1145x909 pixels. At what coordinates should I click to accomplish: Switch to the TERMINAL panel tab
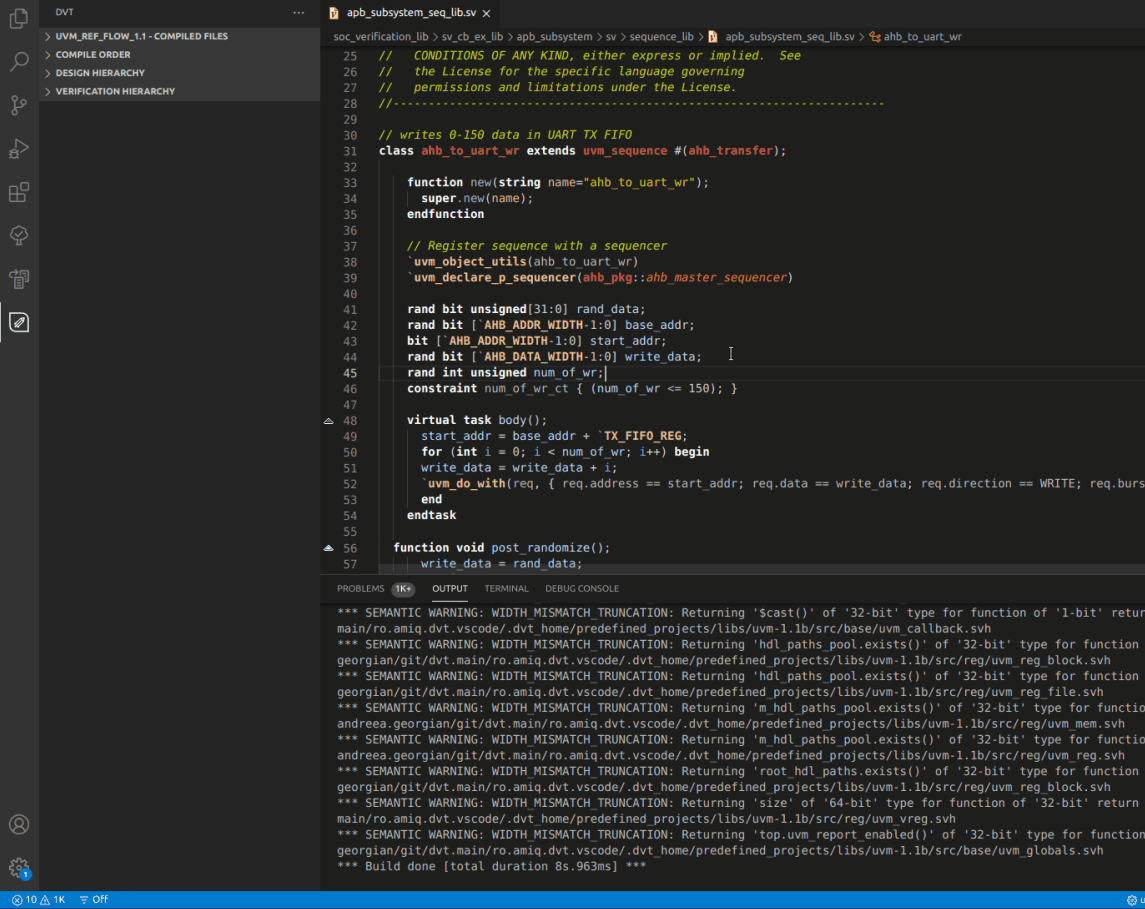(506, 588)
